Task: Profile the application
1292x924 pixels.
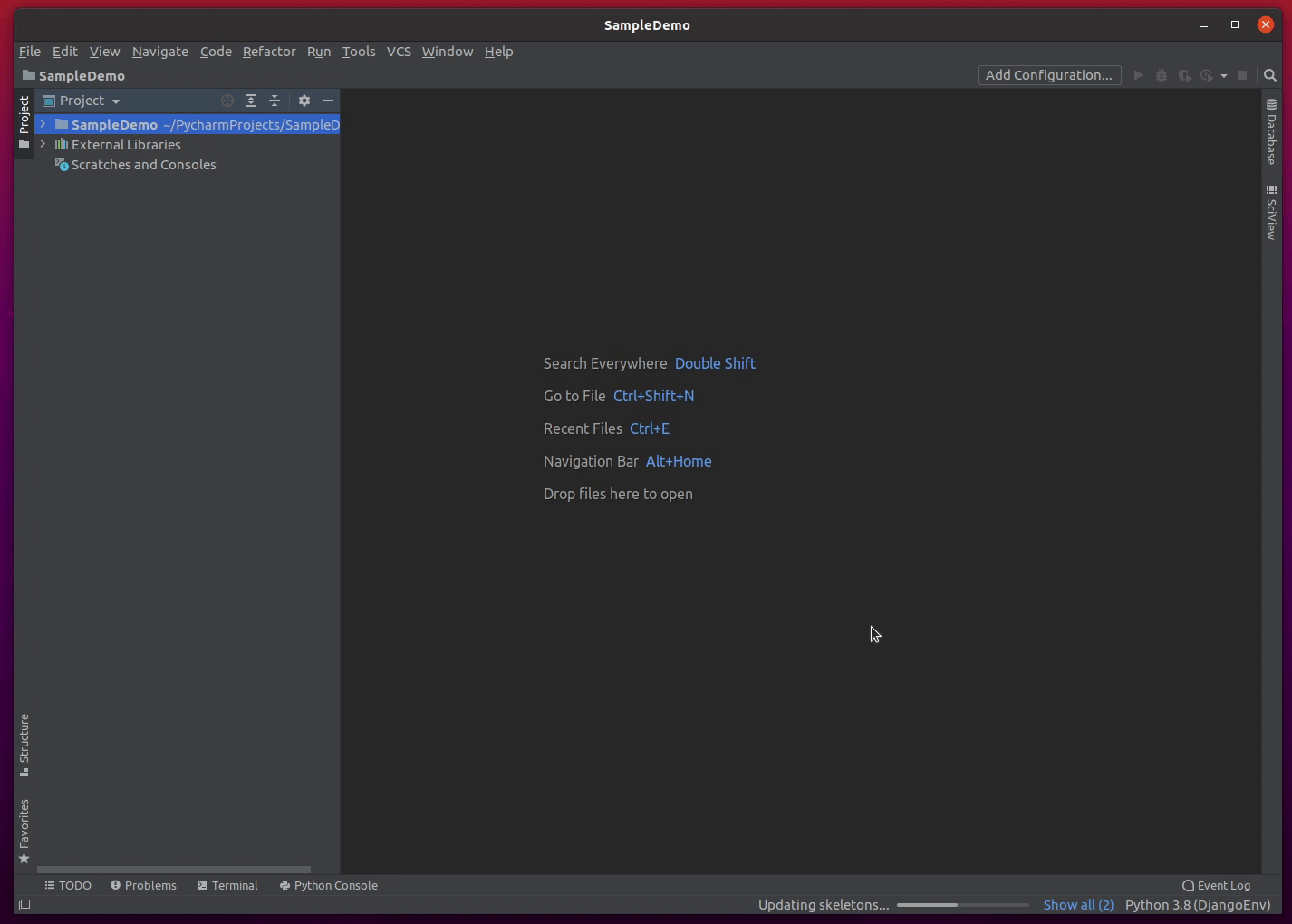Action: [1208, 75]
